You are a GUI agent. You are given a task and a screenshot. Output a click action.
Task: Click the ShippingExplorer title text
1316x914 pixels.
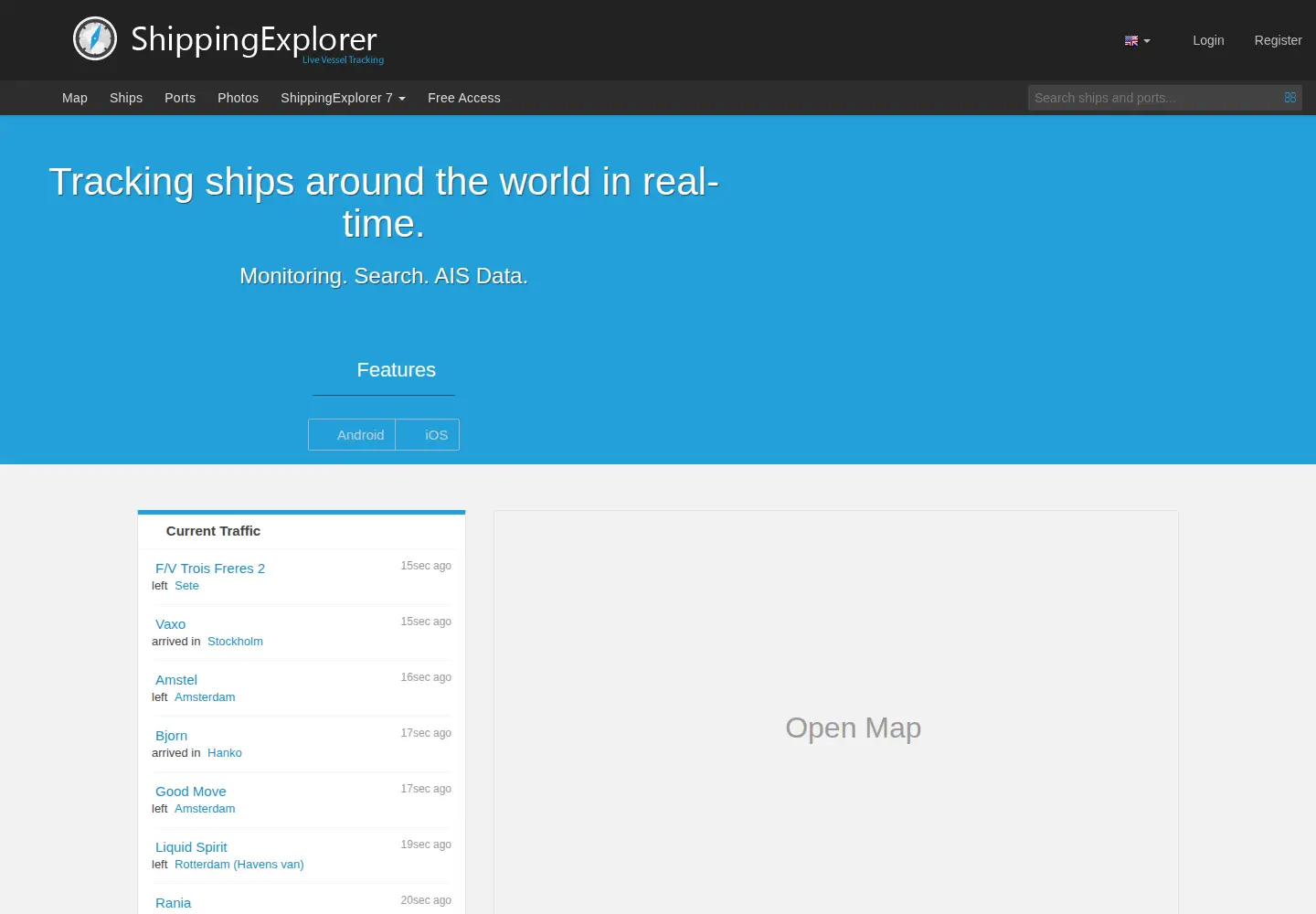tap(254, 38)
